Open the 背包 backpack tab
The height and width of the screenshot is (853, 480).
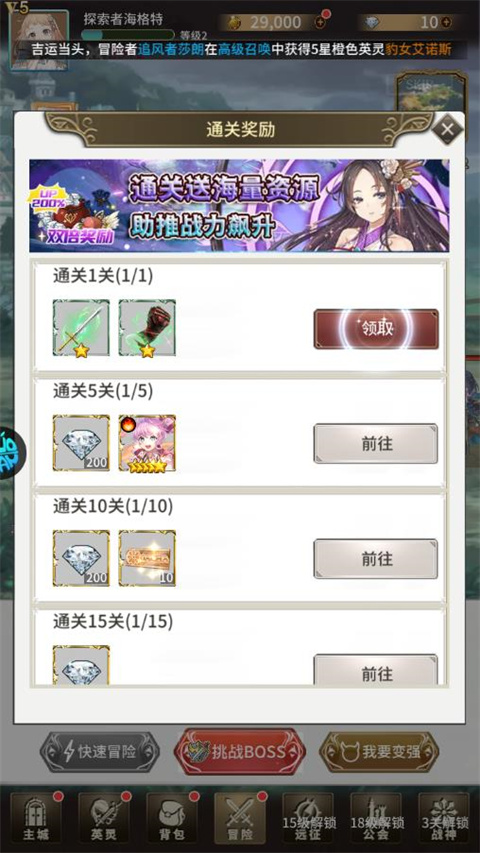point(173,819)
